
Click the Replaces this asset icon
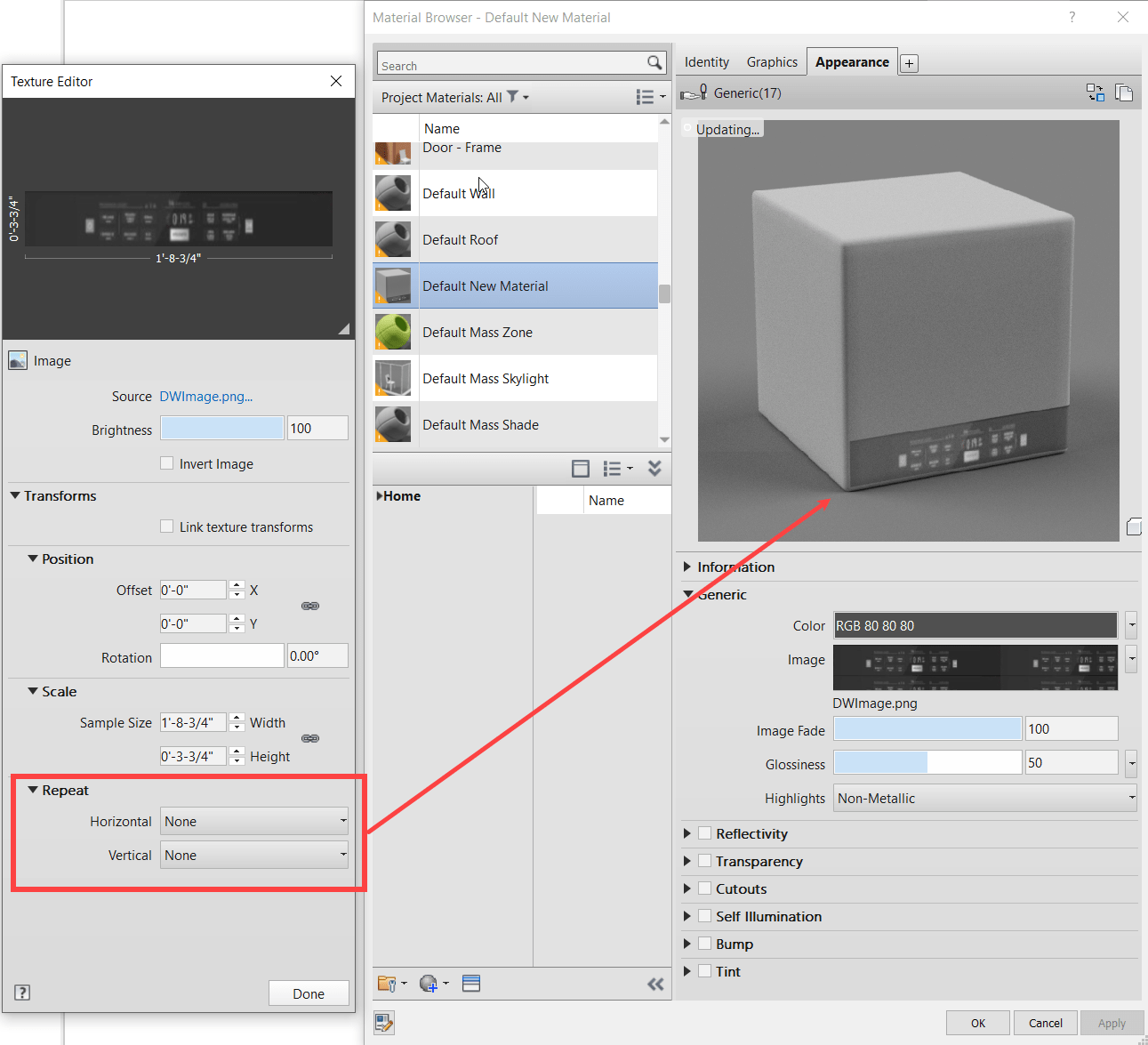tap(1096, 92)
